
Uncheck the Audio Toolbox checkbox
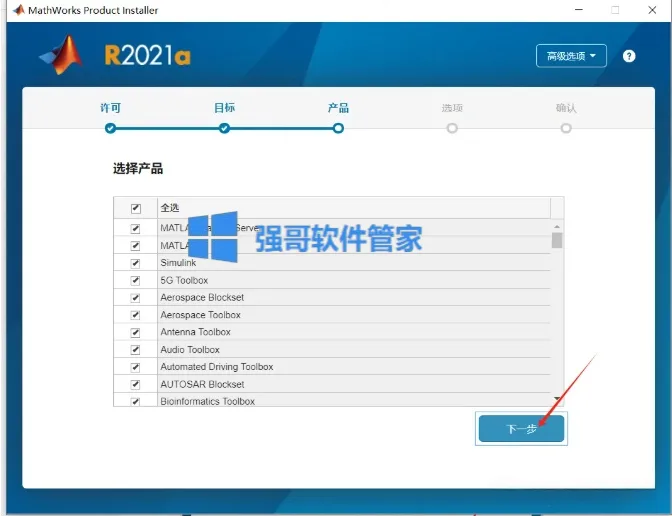135,350
